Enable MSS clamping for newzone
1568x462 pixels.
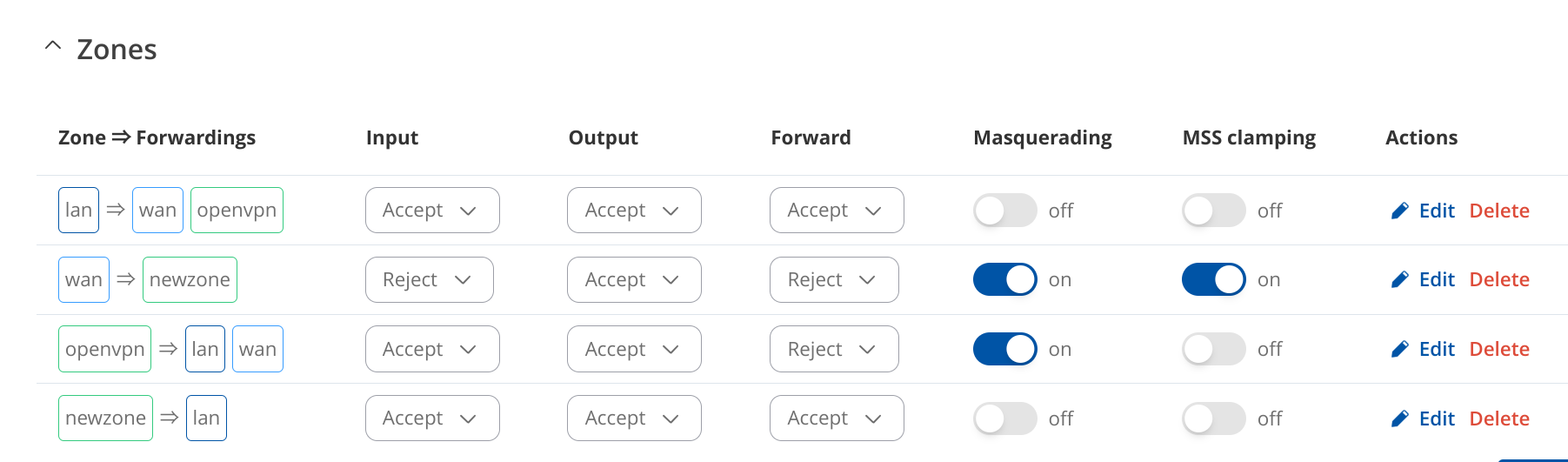pos(1213,418)
